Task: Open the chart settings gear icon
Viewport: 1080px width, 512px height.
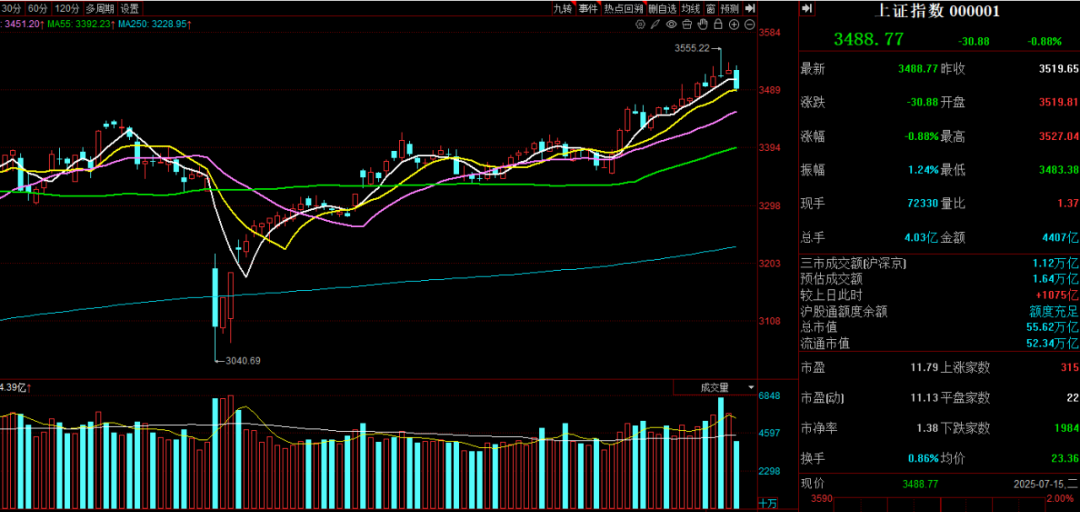Action: tap(640, 24)
